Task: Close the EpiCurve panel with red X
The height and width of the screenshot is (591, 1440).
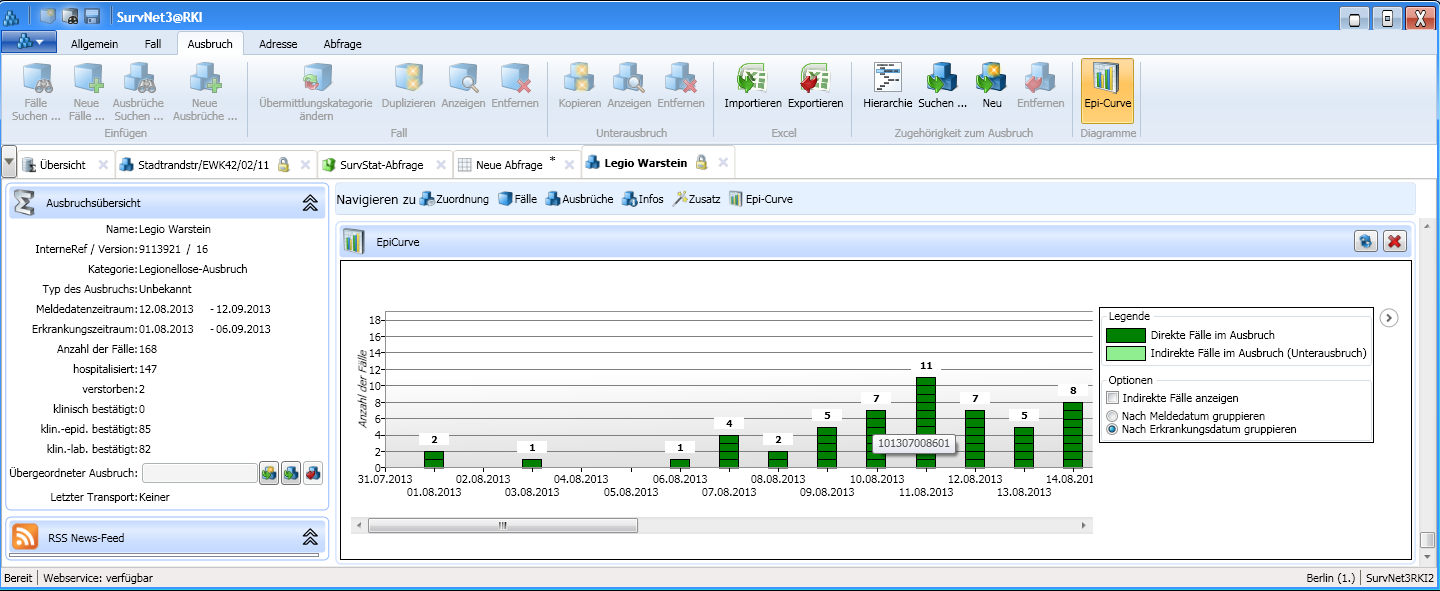Action: tap(1395, 241)
